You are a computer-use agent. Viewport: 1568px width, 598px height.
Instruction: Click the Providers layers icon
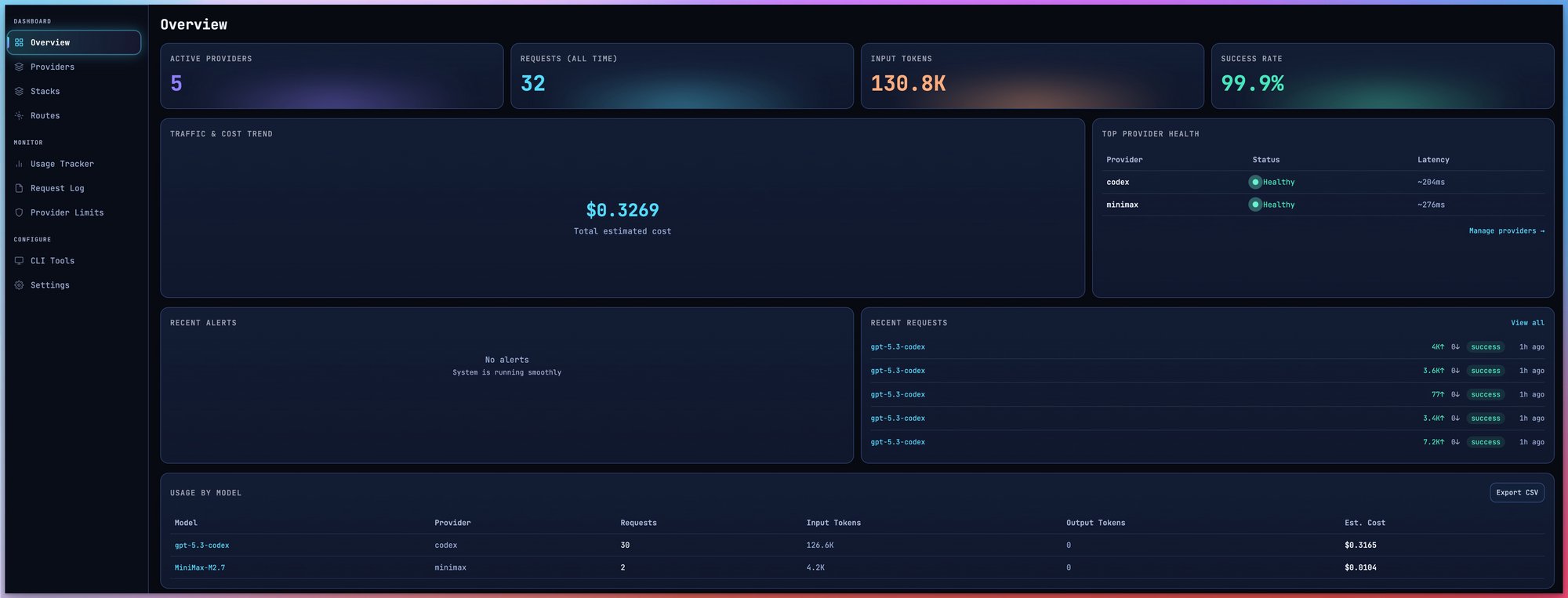pos(19,67)
